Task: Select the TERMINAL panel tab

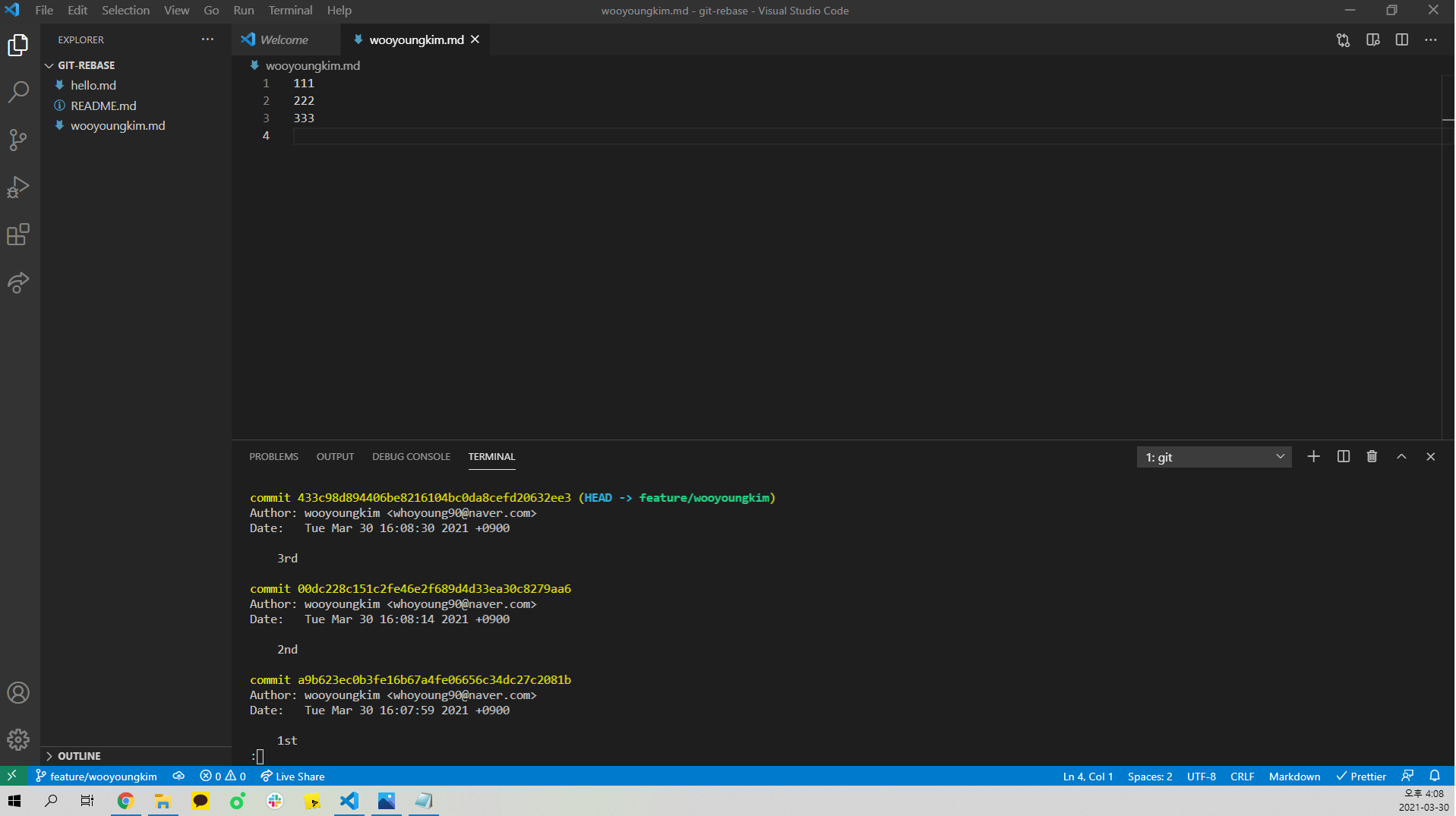Action: click(x=491, y=456)
